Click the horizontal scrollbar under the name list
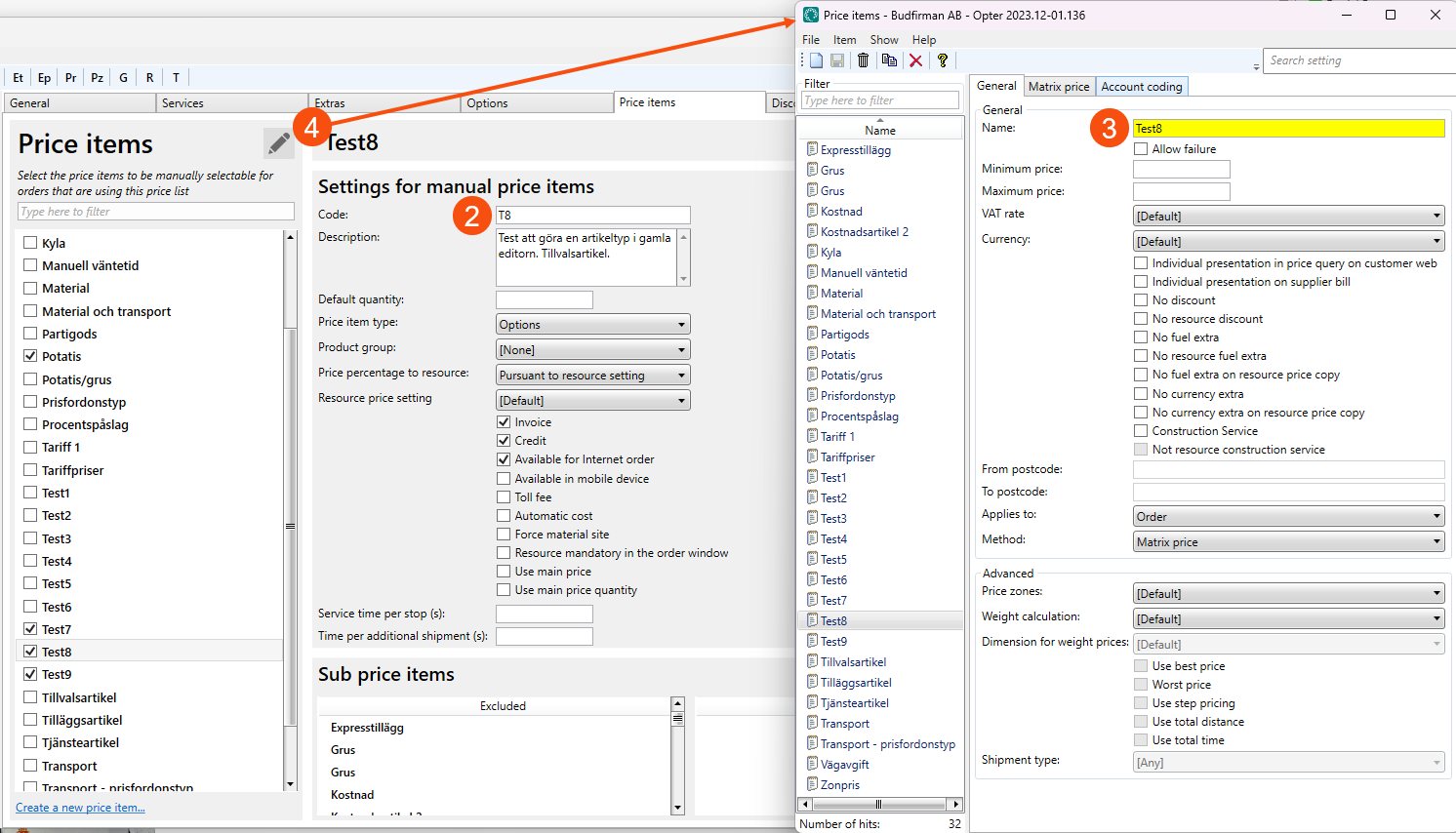This screenshot has height=833, width=1456. click(x=880, y=805)
